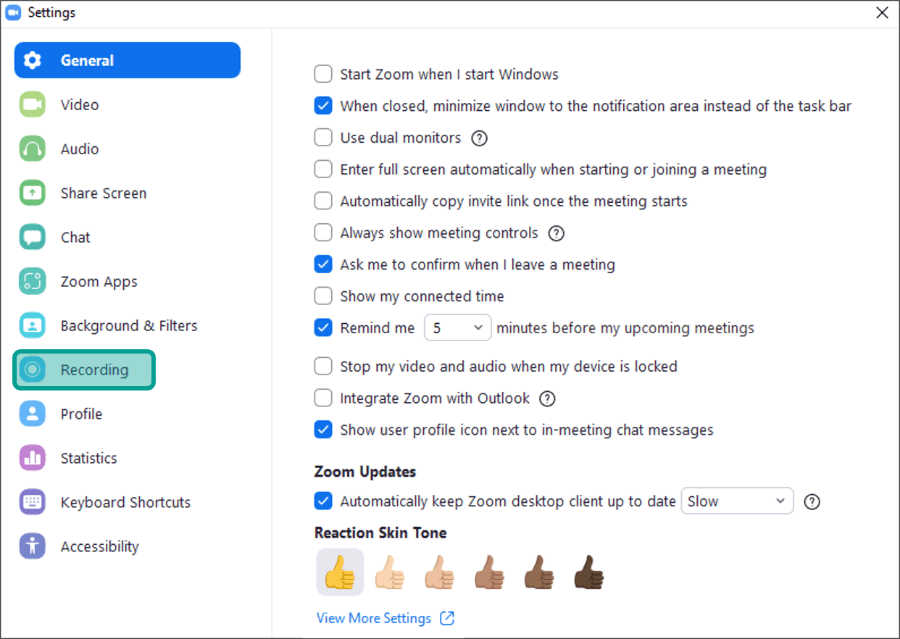The width and height of the screenshot is (900, 639).
Task: Click the Background & Filters icon
Action: point(32,326)
